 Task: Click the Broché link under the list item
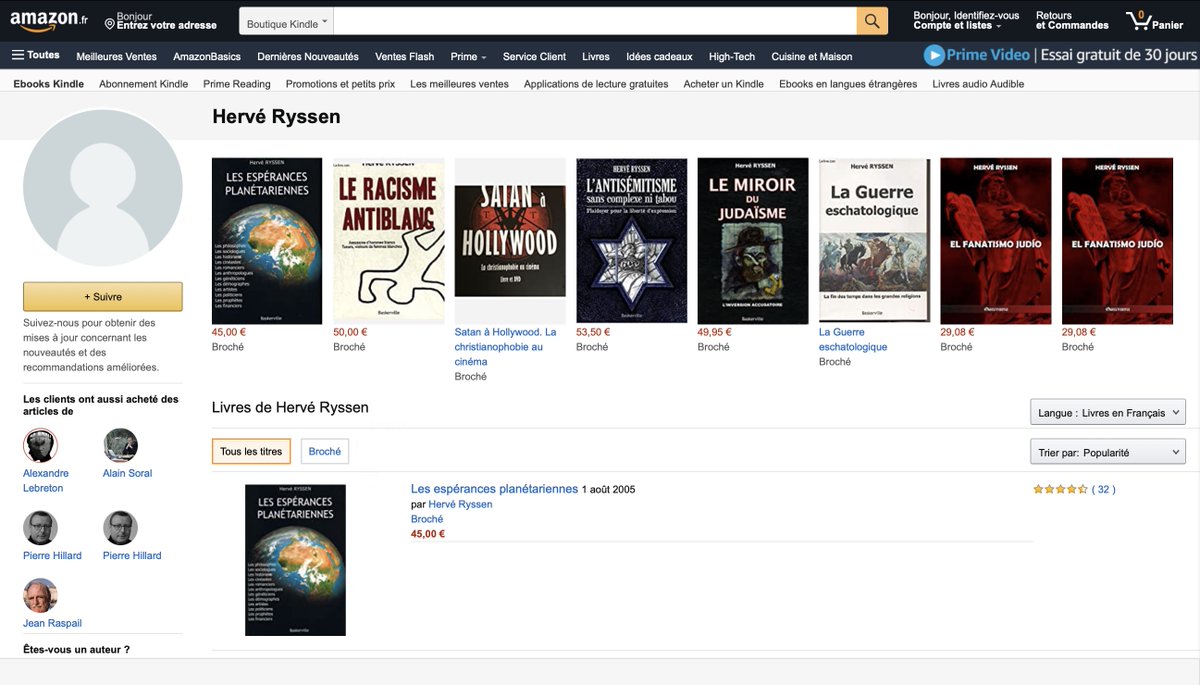click(x=427, y=519)
